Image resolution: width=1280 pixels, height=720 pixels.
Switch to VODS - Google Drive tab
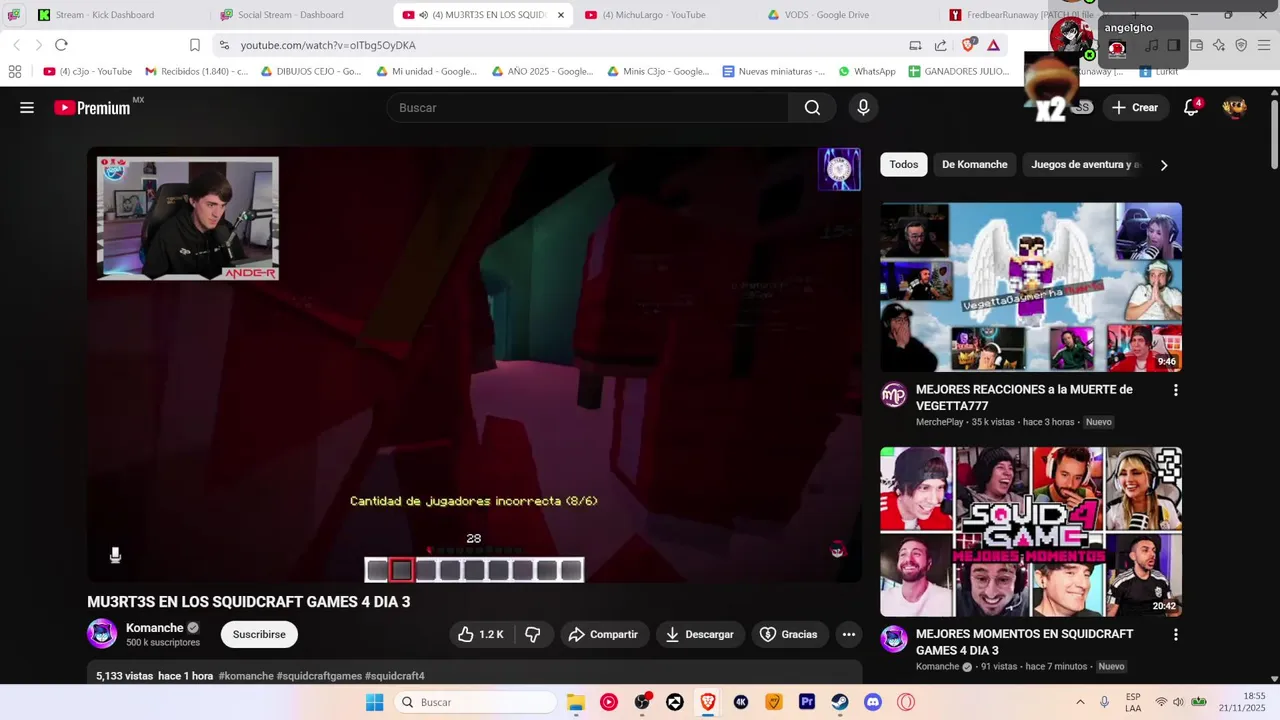[x=826, y=15]
